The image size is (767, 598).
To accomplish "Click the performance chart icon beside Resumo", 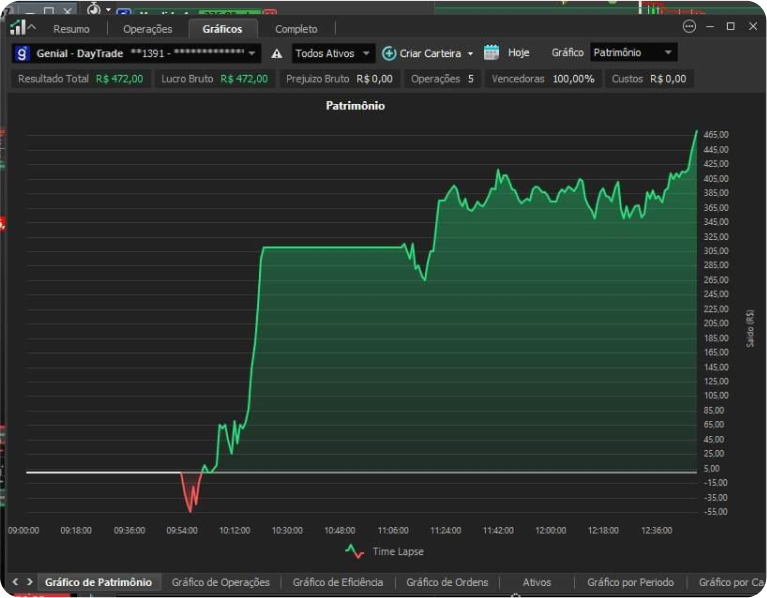I will click(x=18, y=27).
